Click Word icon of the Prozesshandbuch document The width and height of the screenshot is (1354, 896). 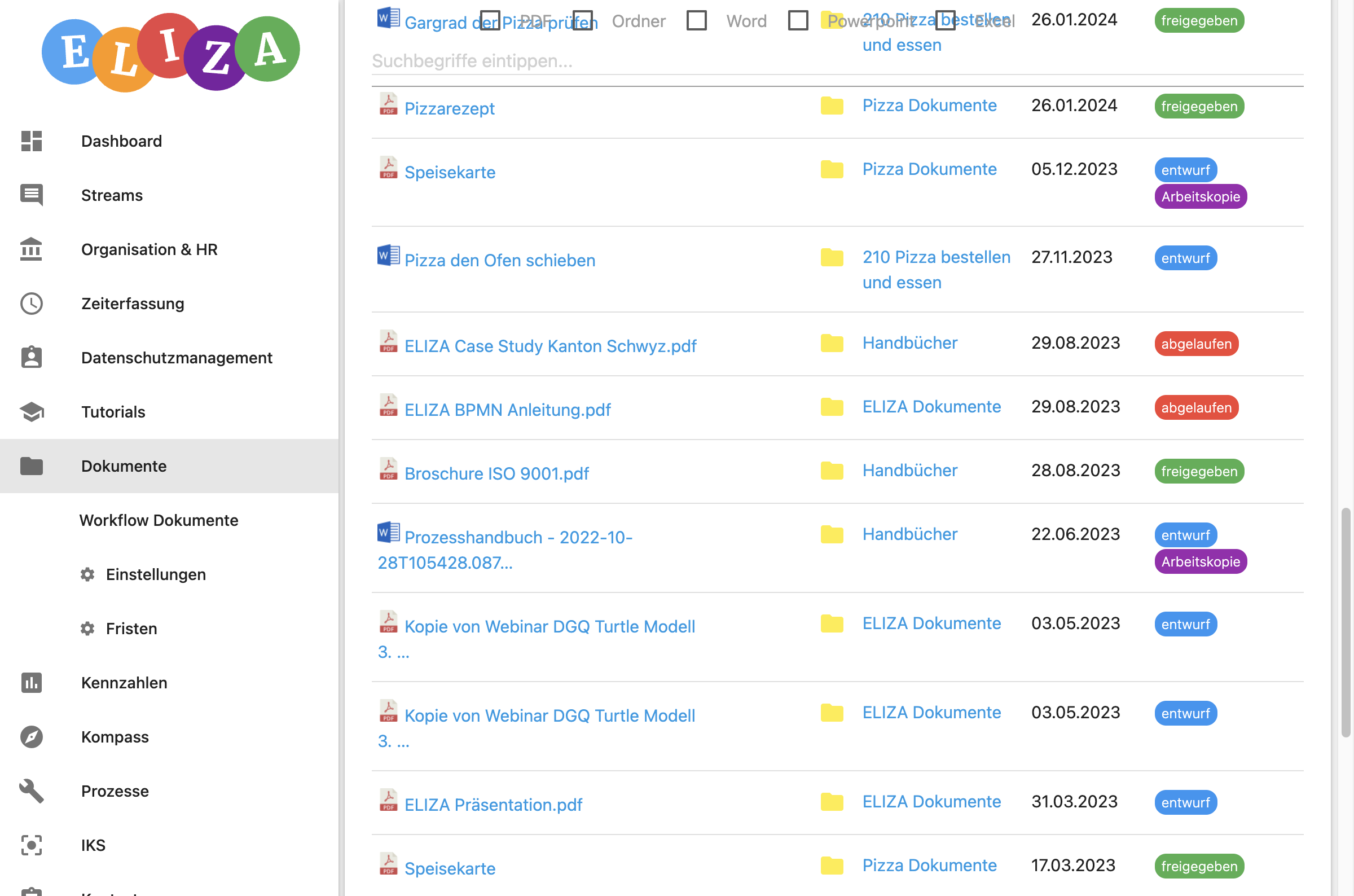pos(389,533)
